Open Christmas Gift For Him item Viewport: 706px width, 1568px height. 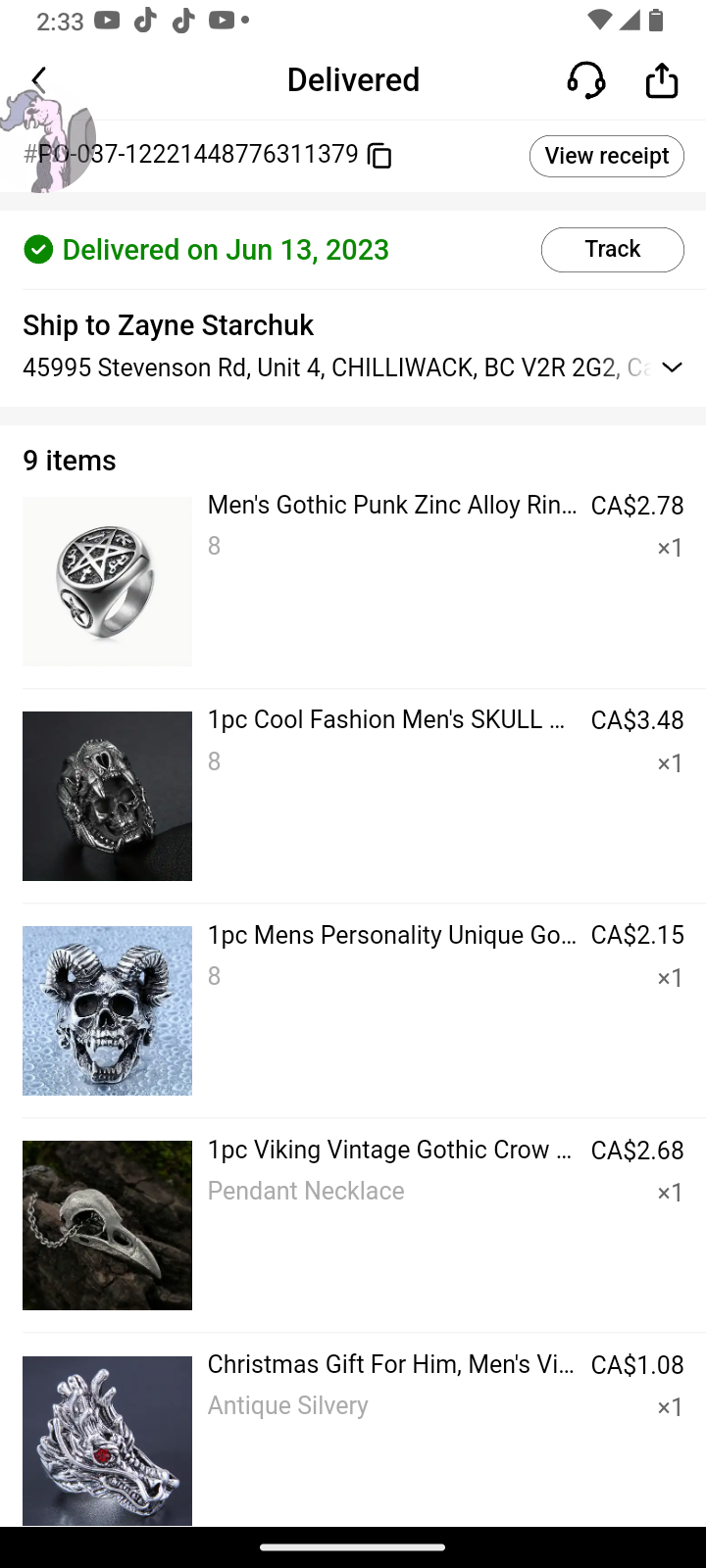(x=391, y=1364)
